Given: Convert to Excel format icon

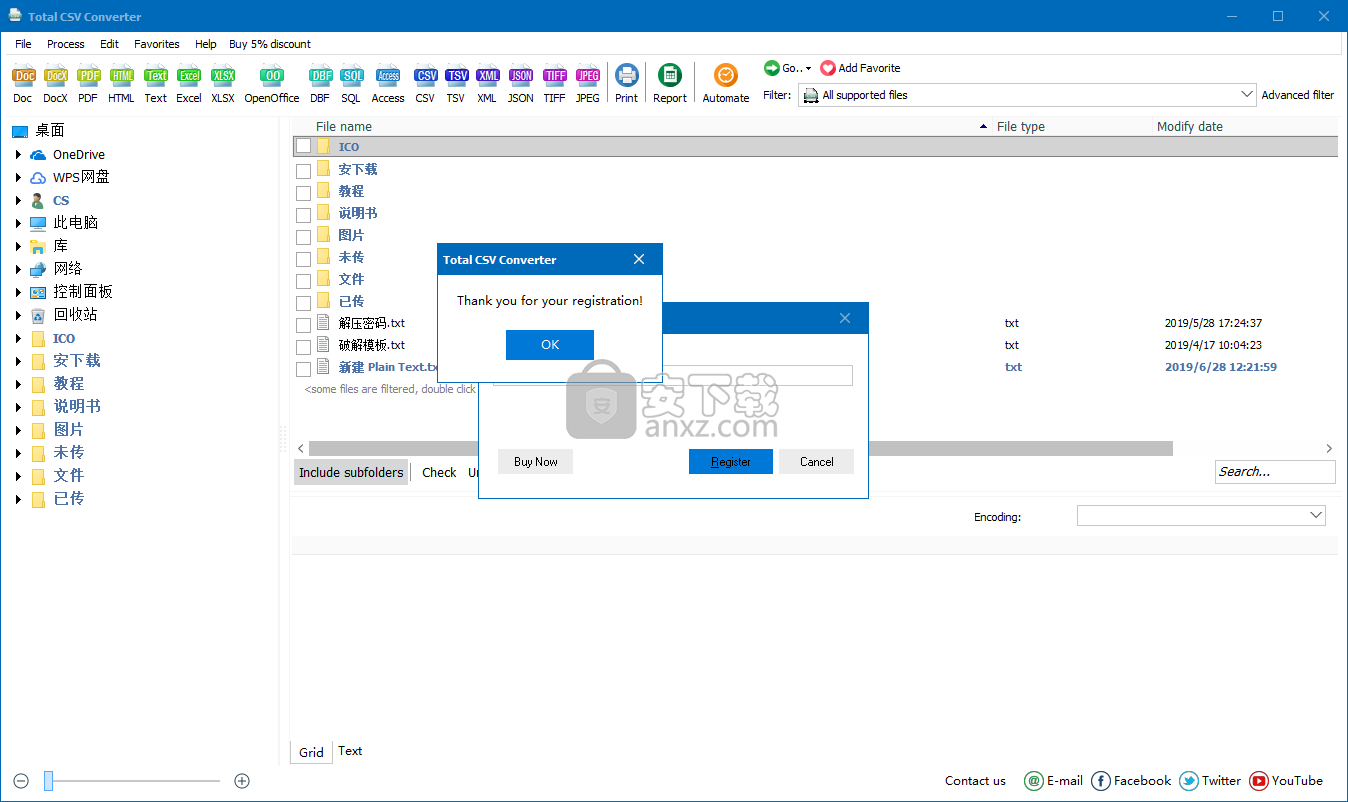Looking at the screenshot, I should click(x=189, y=76).
